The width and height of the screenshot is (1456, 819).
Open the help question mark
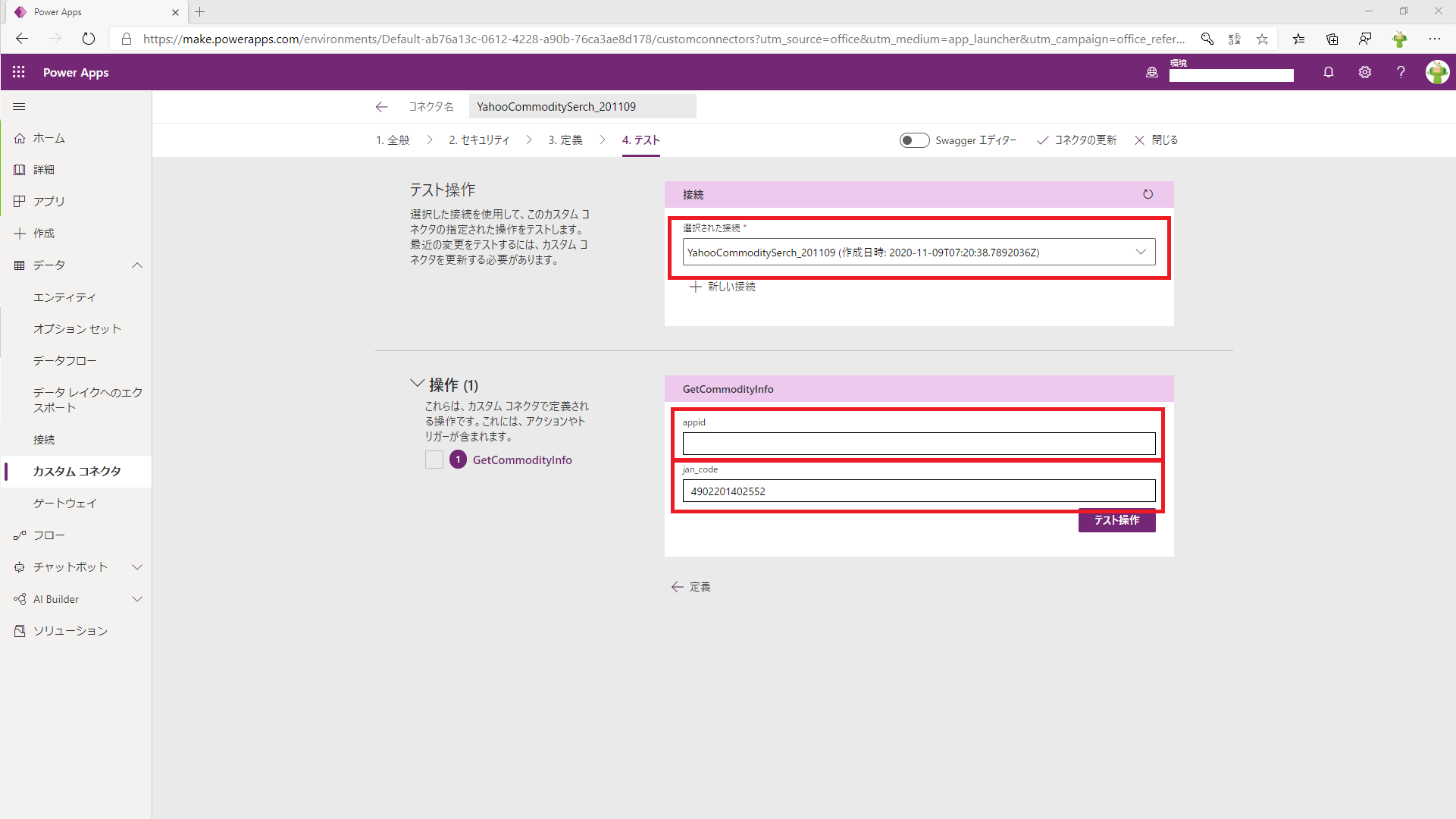coord(1401,72)
